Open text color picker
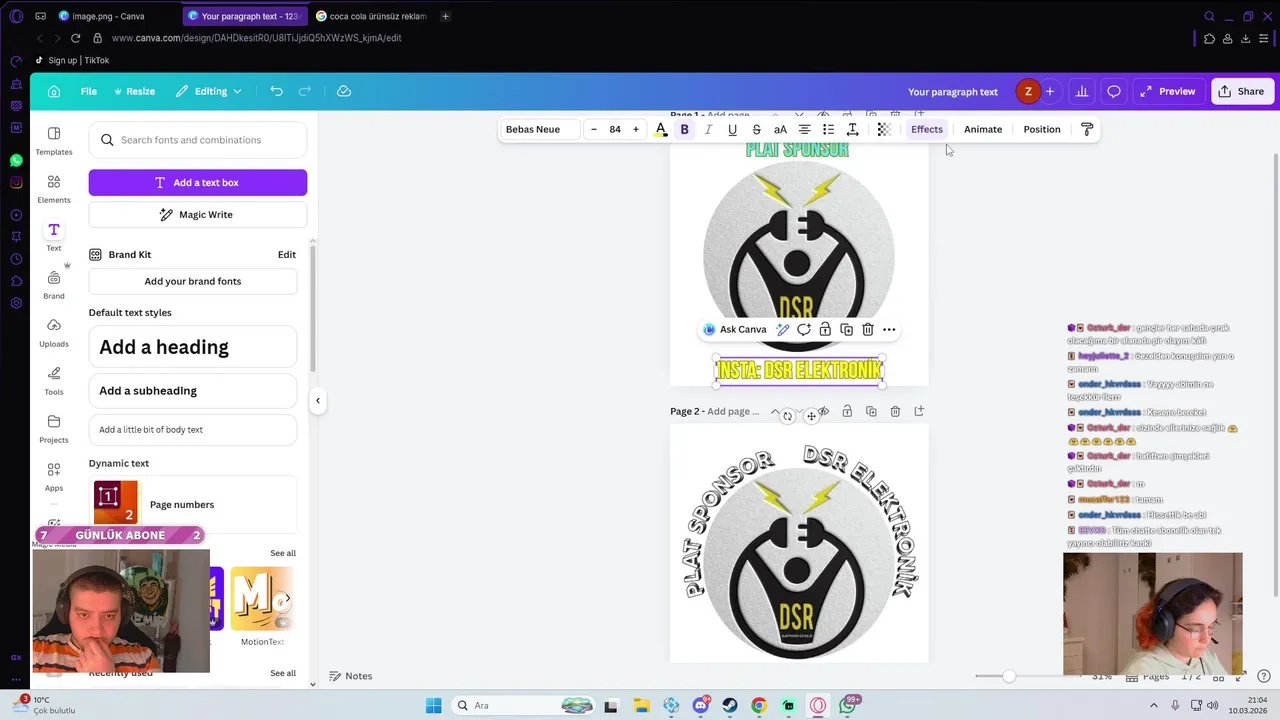The width and height of the screenshot is (1280, 720). point(661,129)
